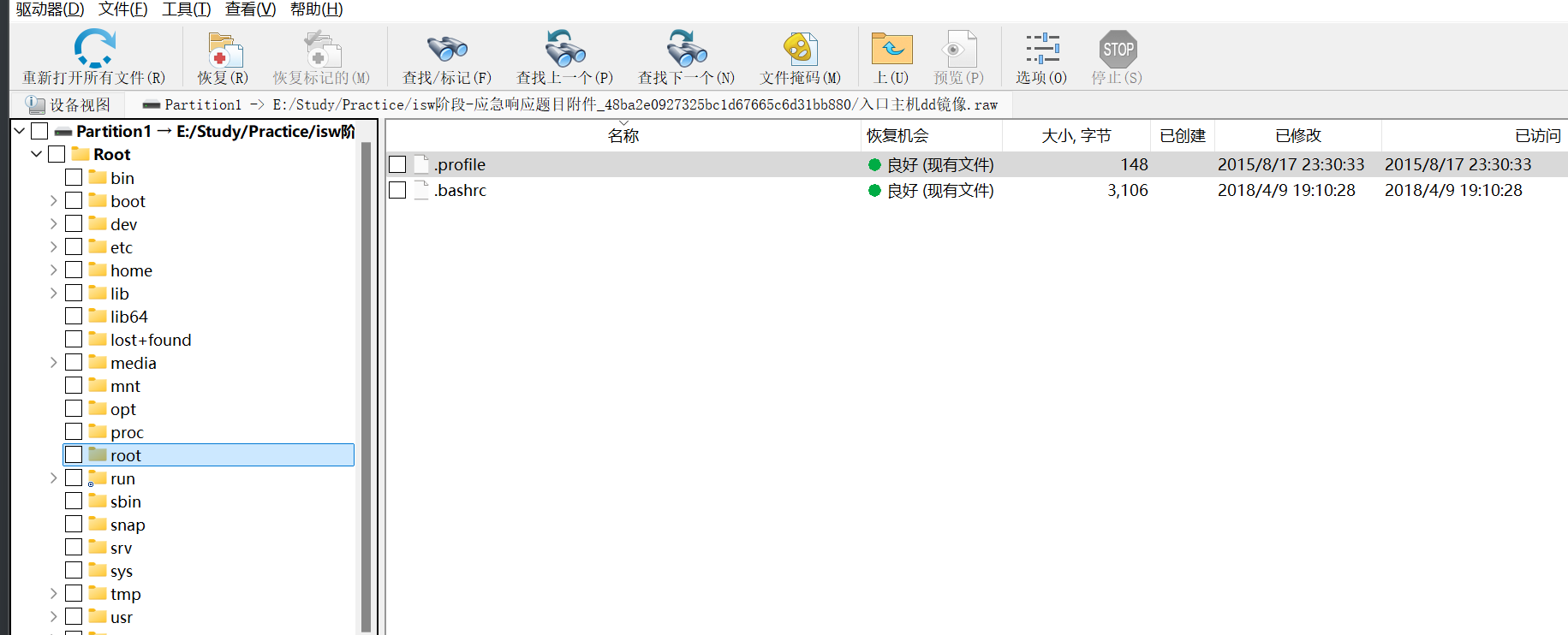Image resolution: width=1568 pixels, height=635 pixels.
Task: Mark the home folder checkbox
Action: click(x=74, y=270)
